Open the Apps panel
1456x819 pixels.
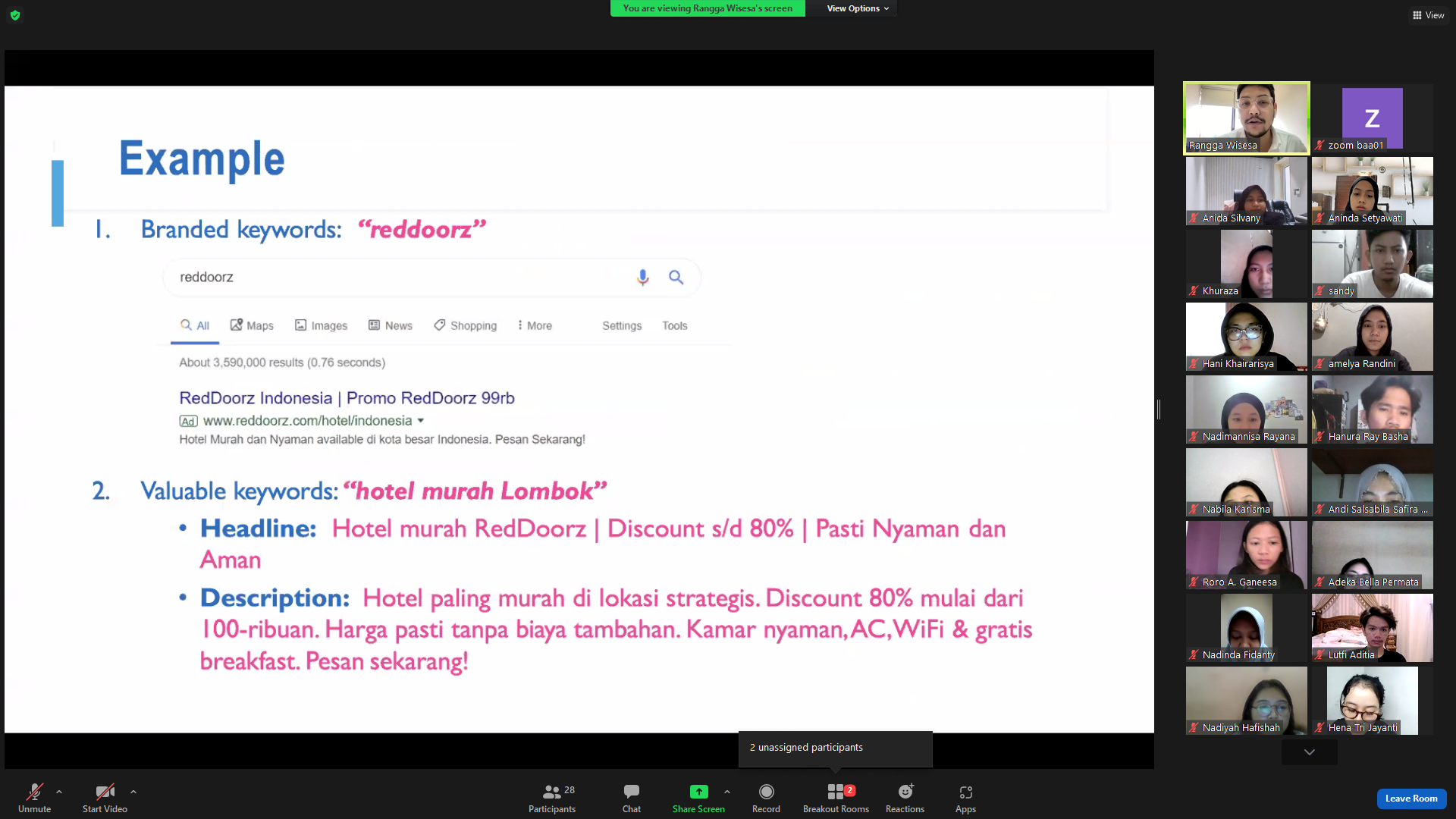point(965,798)
